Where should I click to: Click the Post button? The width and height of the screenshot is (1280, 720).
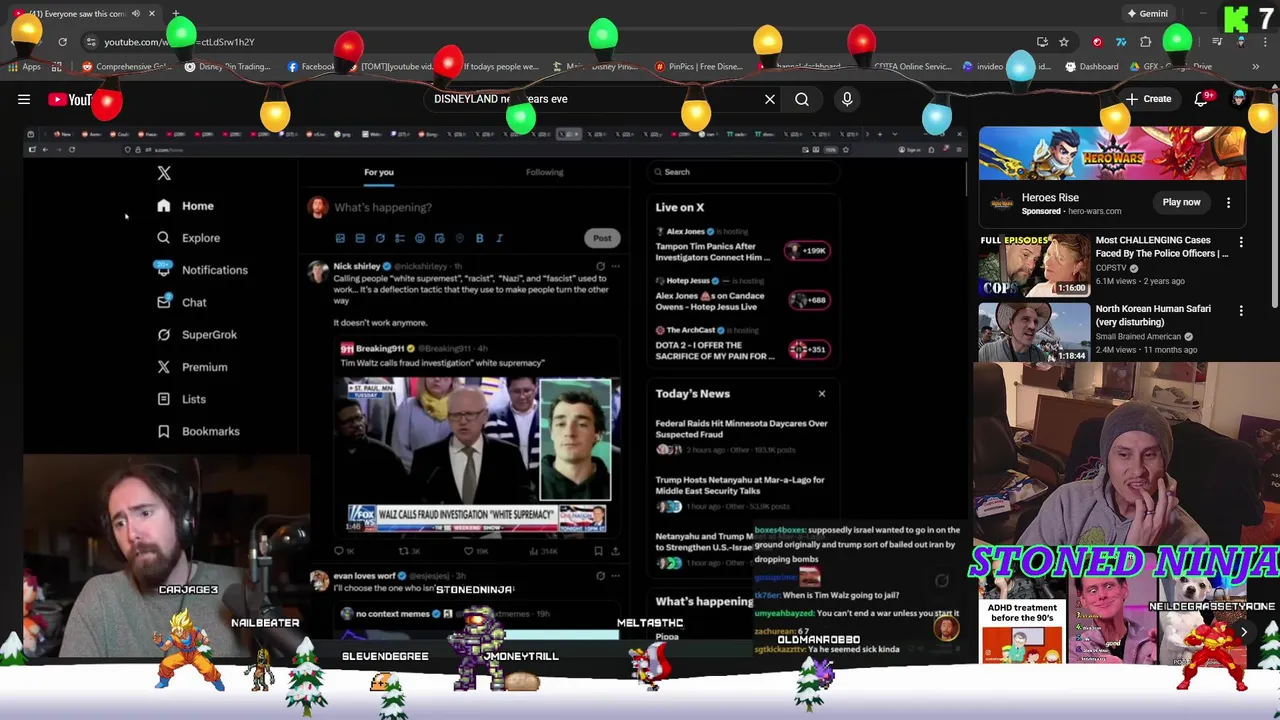(602, 238)
